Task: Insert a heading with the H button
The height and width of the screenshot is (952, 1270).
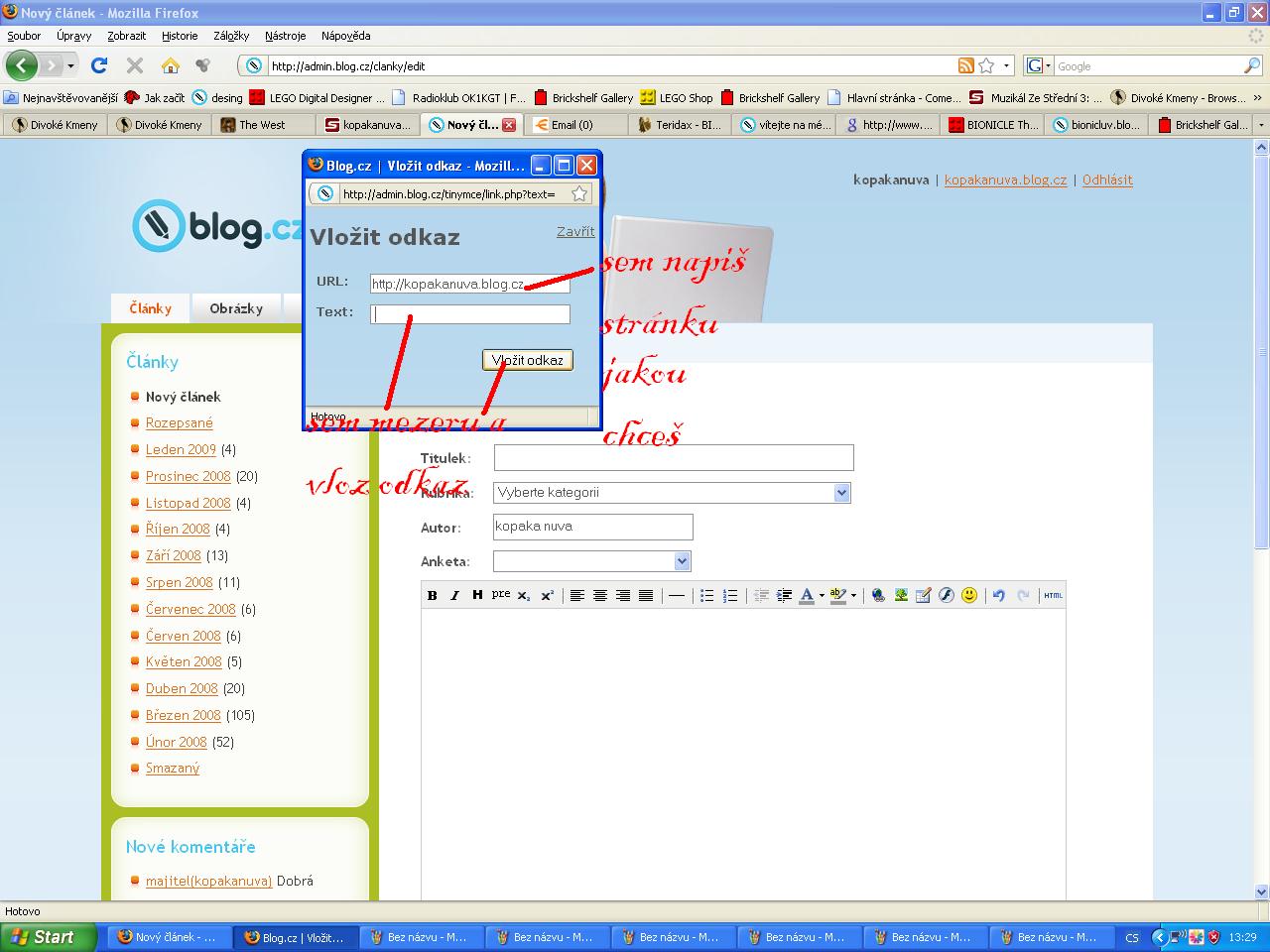Action: [477, 595]
